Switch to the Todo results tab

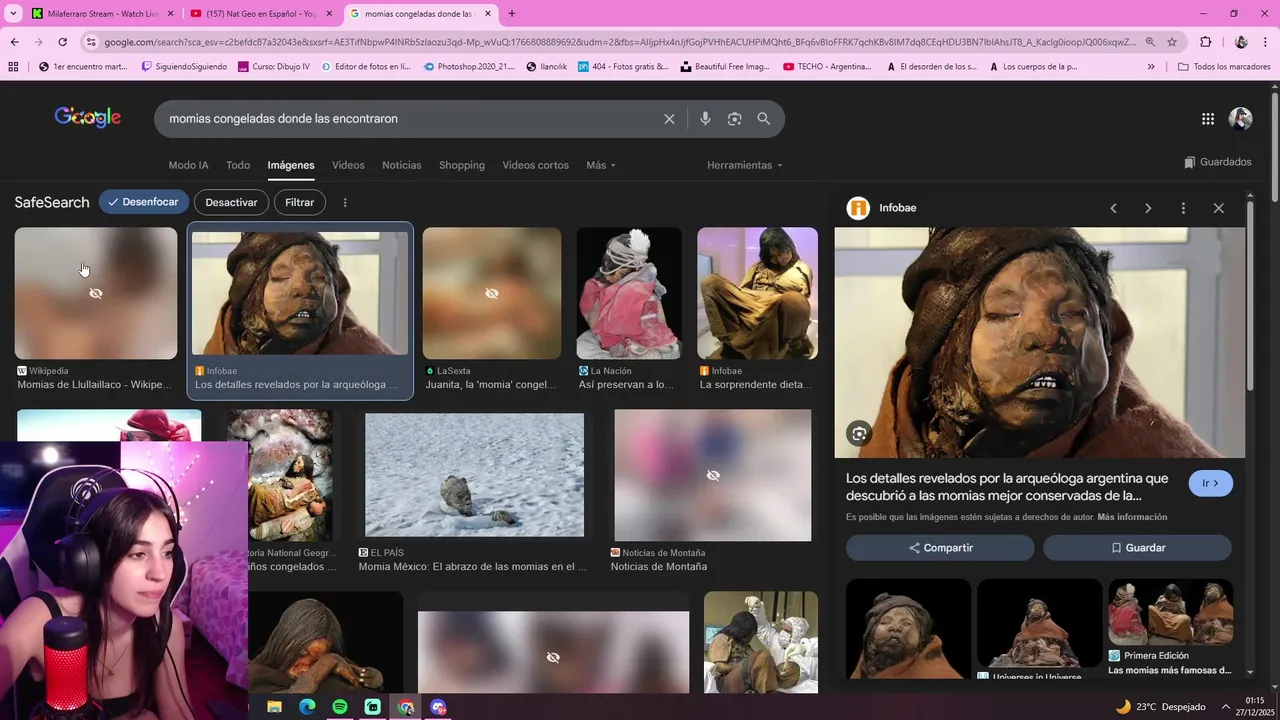point(238,165)
